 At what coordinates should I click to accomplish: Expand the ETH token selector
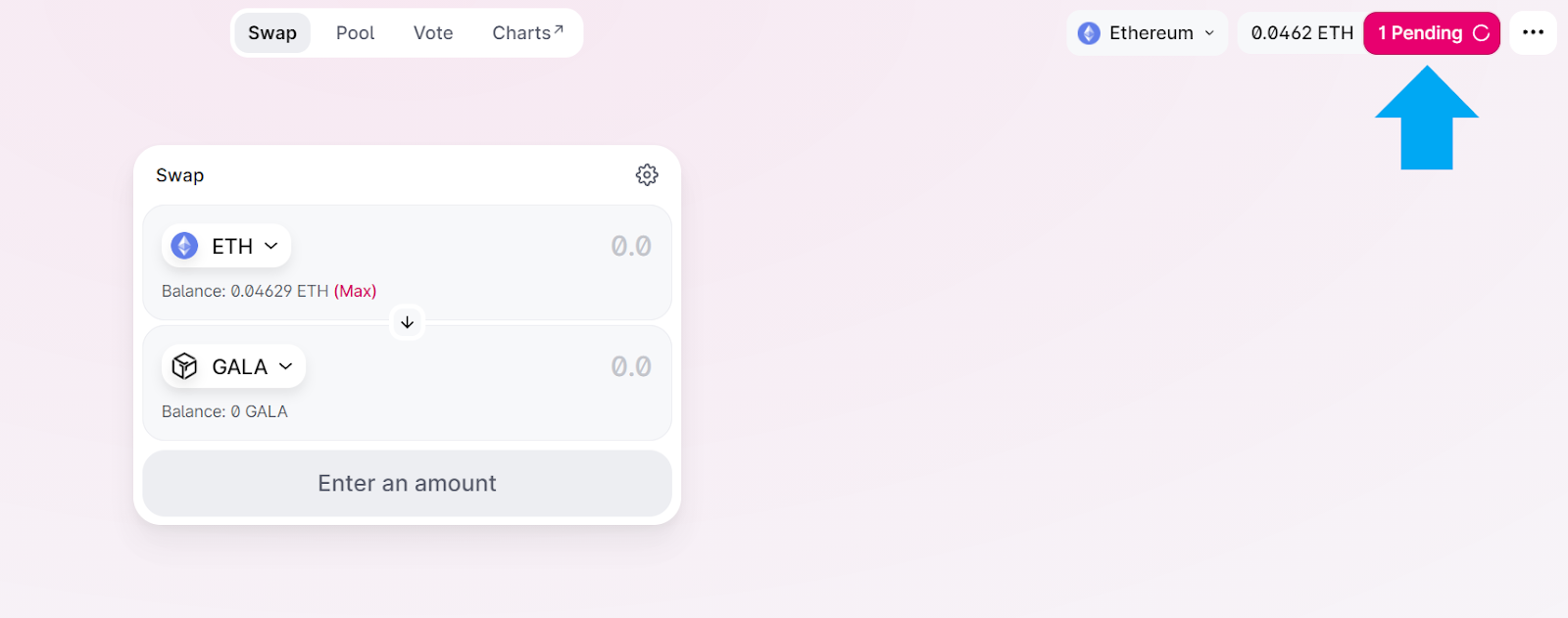[x=226, y=246]
